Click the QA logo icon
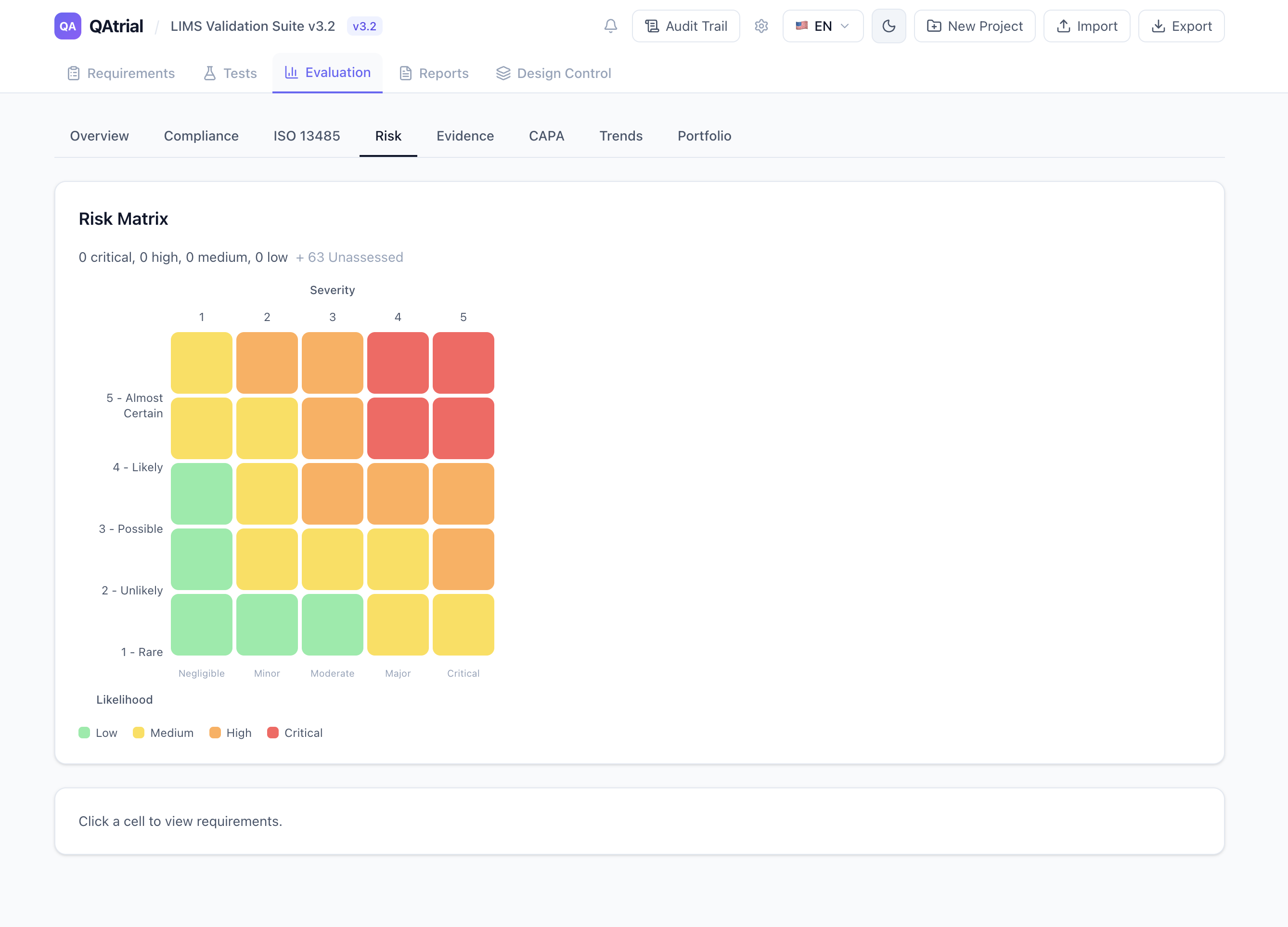This screenshot has height=927, width=1288. coord(67,26)
